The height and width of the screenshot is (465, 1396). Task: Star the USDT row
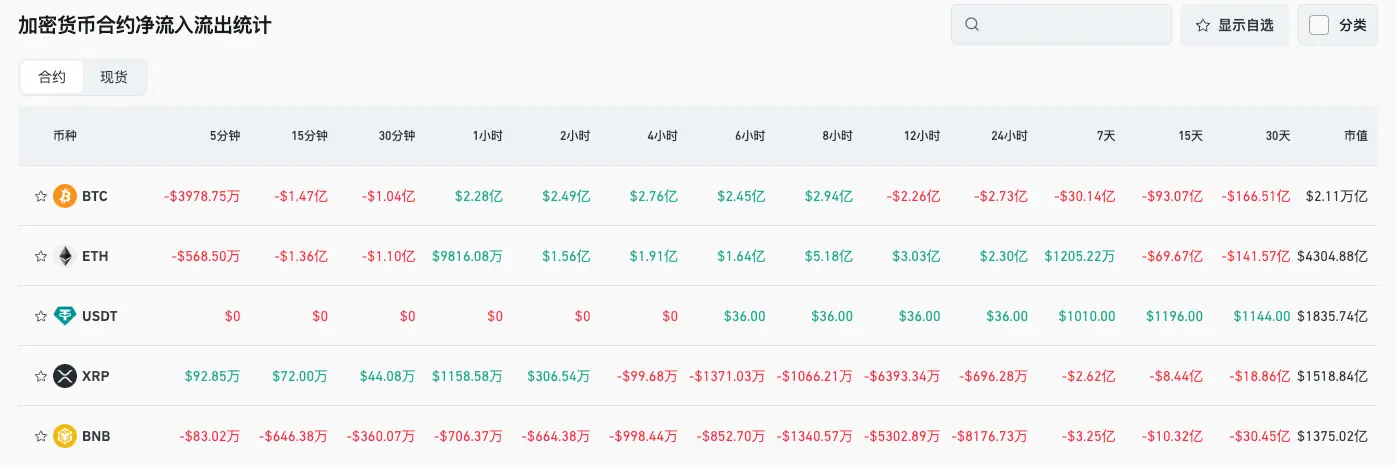[41, 316]
